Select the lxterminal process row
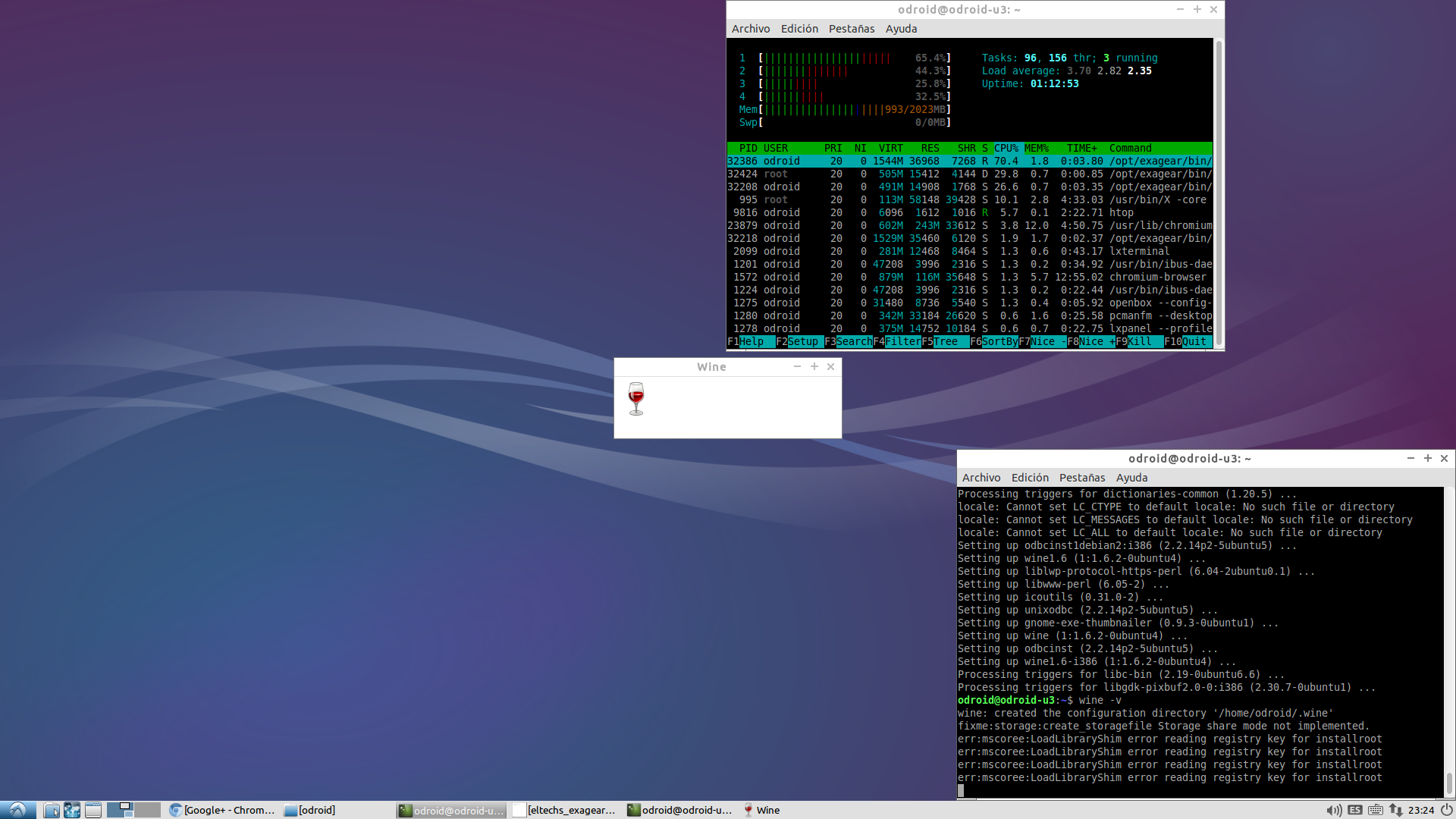The height and width of the screenshot is (819, 1456). point(970,252)
